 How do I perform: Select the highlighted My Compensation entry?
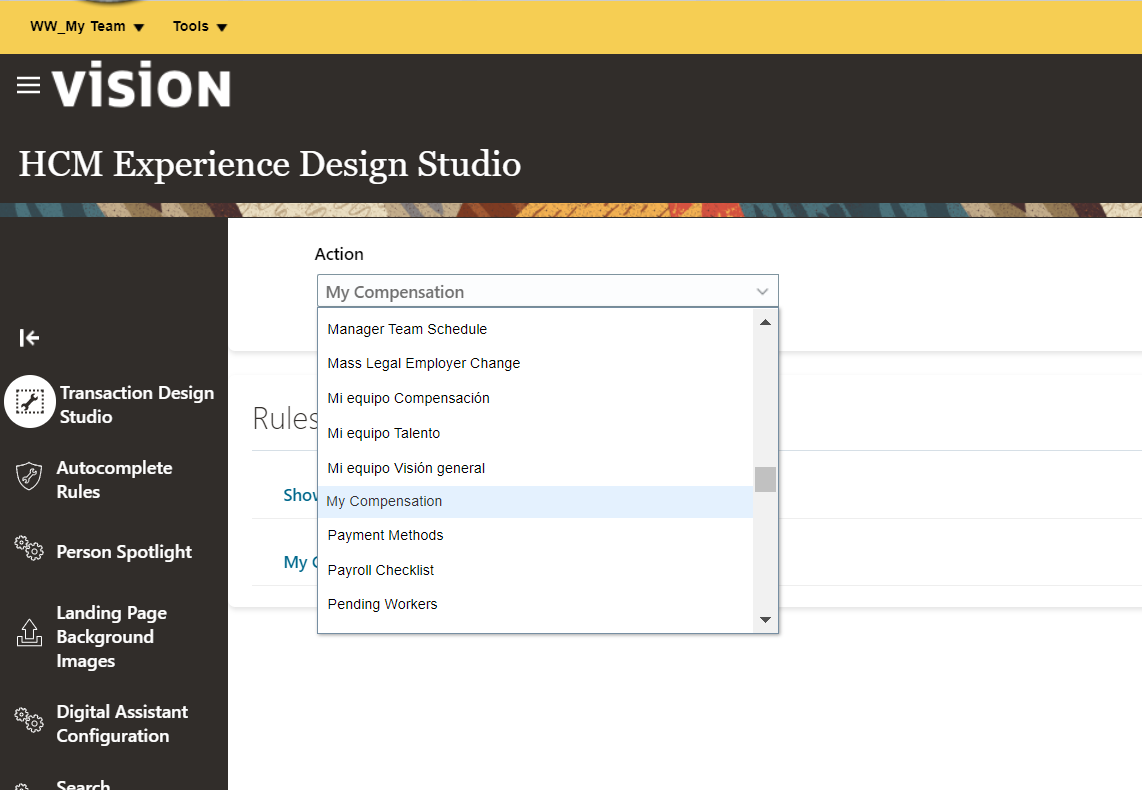[384, 500]
